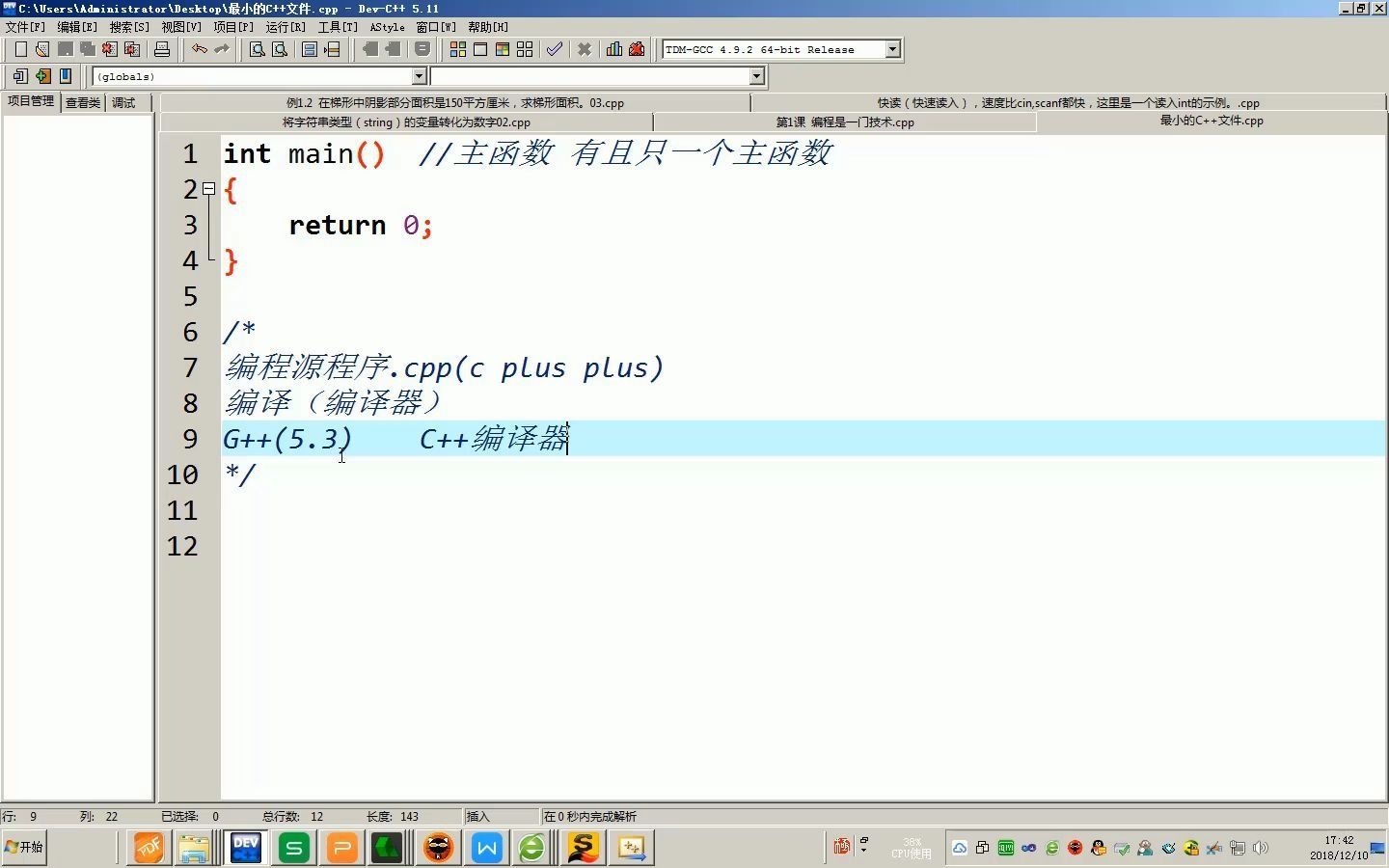
Task: Open the 视图[V] menu
Action: [181, 27]
